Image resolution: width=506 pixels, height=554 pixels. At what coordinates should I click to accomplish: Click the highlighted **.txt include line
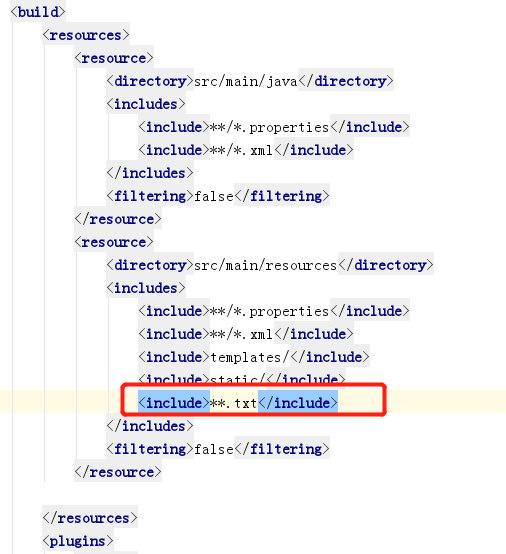[238, 403]
